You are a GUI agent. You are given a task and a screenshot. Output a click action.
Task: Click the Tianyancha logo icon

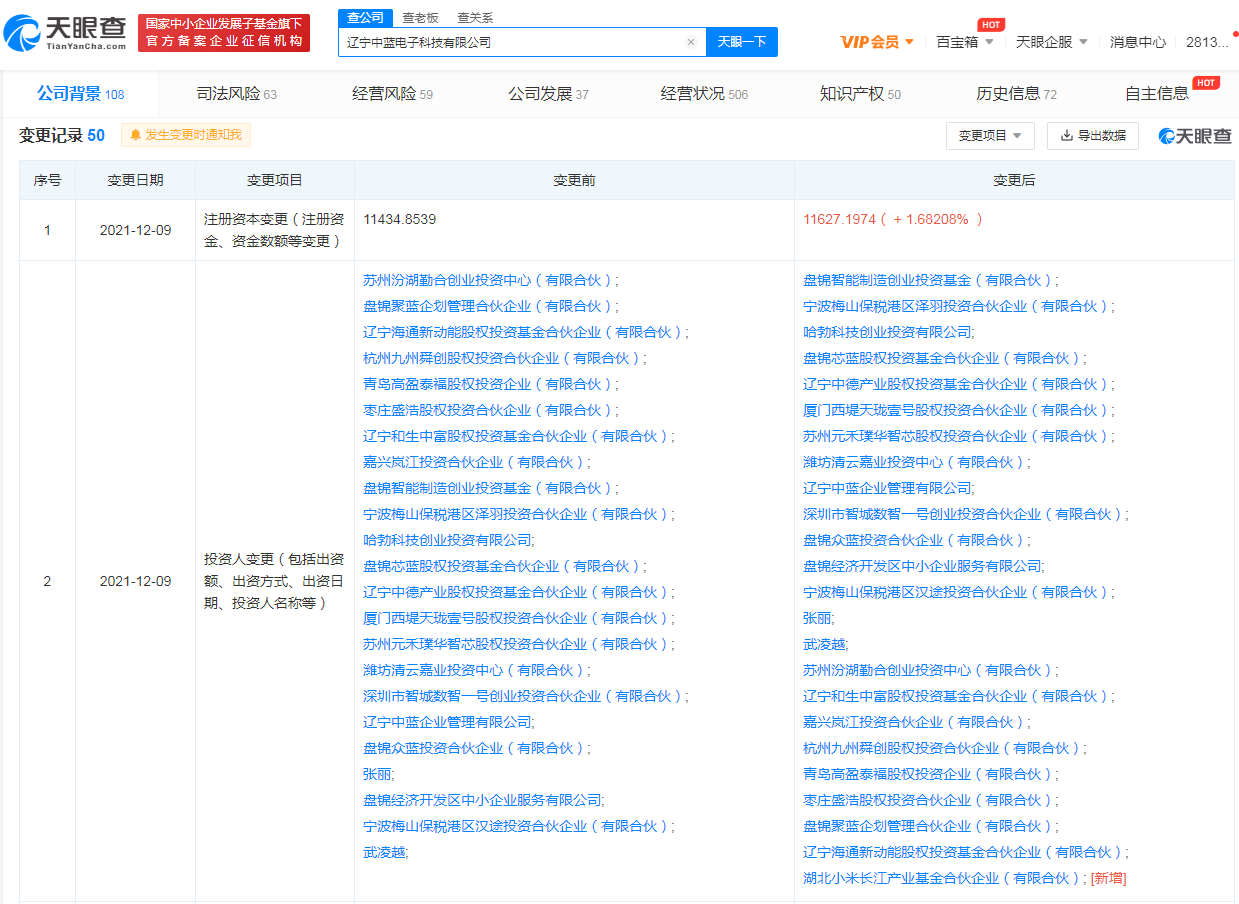(x=22, y=33)
